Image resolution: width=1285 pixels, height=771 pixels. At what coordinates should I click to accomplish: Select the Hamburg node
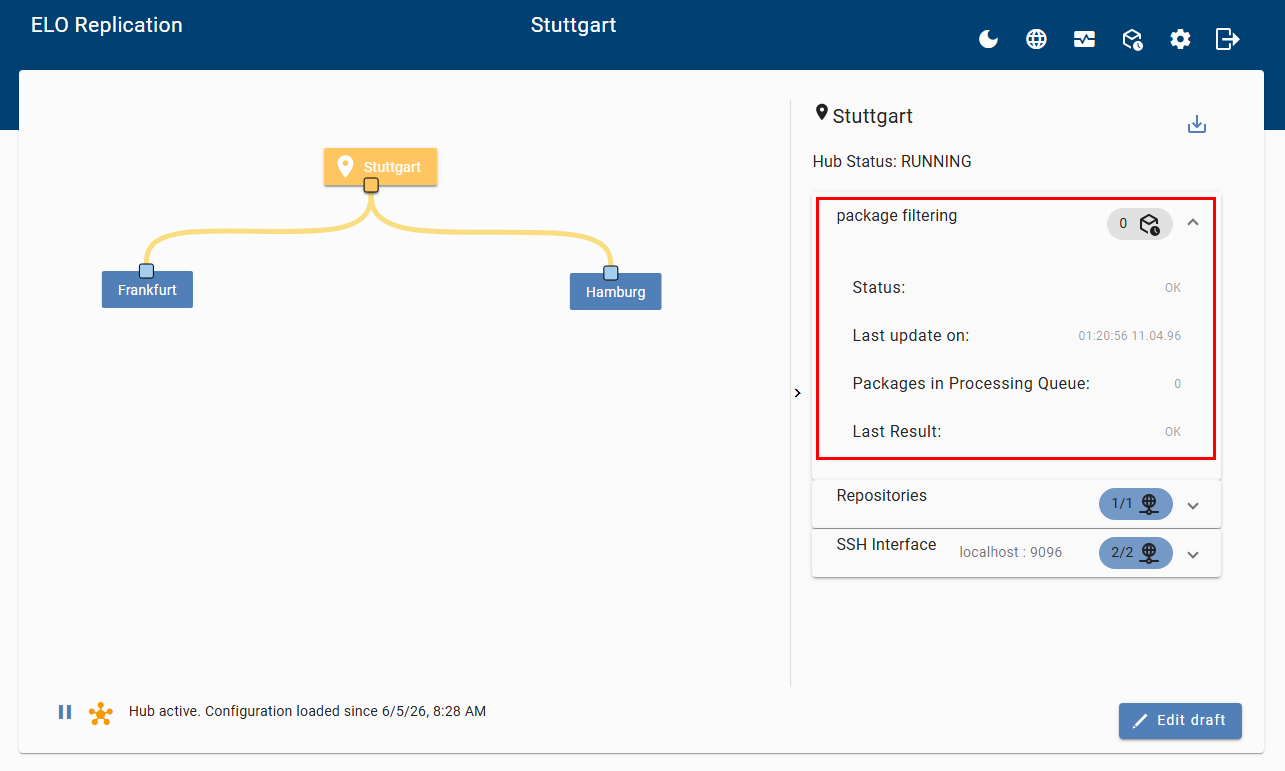(615, 292)
